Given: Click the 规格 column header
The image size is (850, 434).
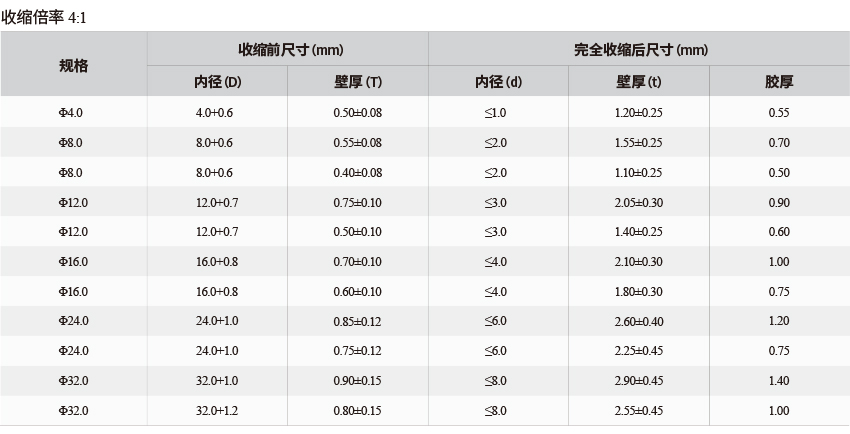Looking at the screenshot, I should click(x=73, y=65).
